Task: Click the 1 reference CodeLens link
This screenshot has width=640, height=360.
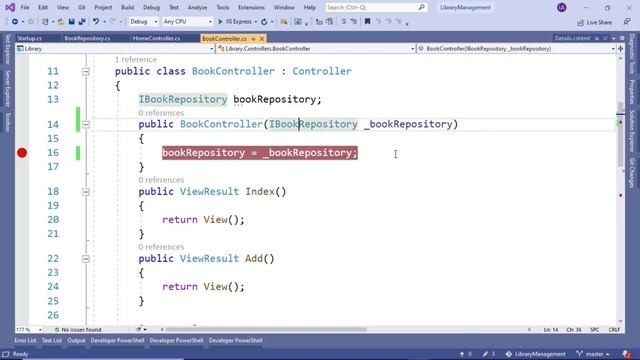Action: 136,60
